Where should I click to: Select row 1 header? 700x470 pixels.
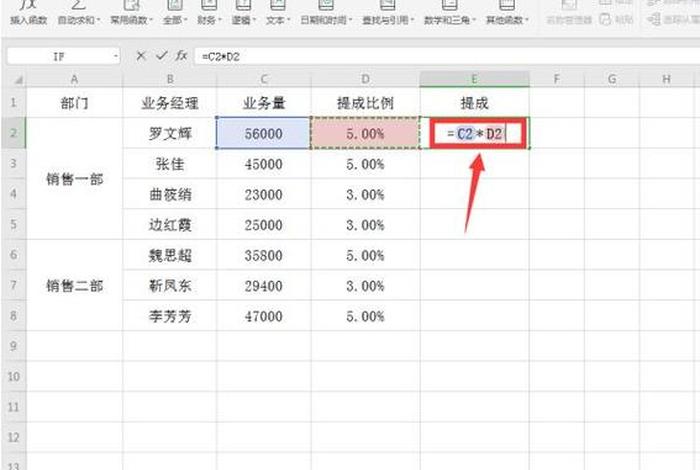click(x=13, y=103)
